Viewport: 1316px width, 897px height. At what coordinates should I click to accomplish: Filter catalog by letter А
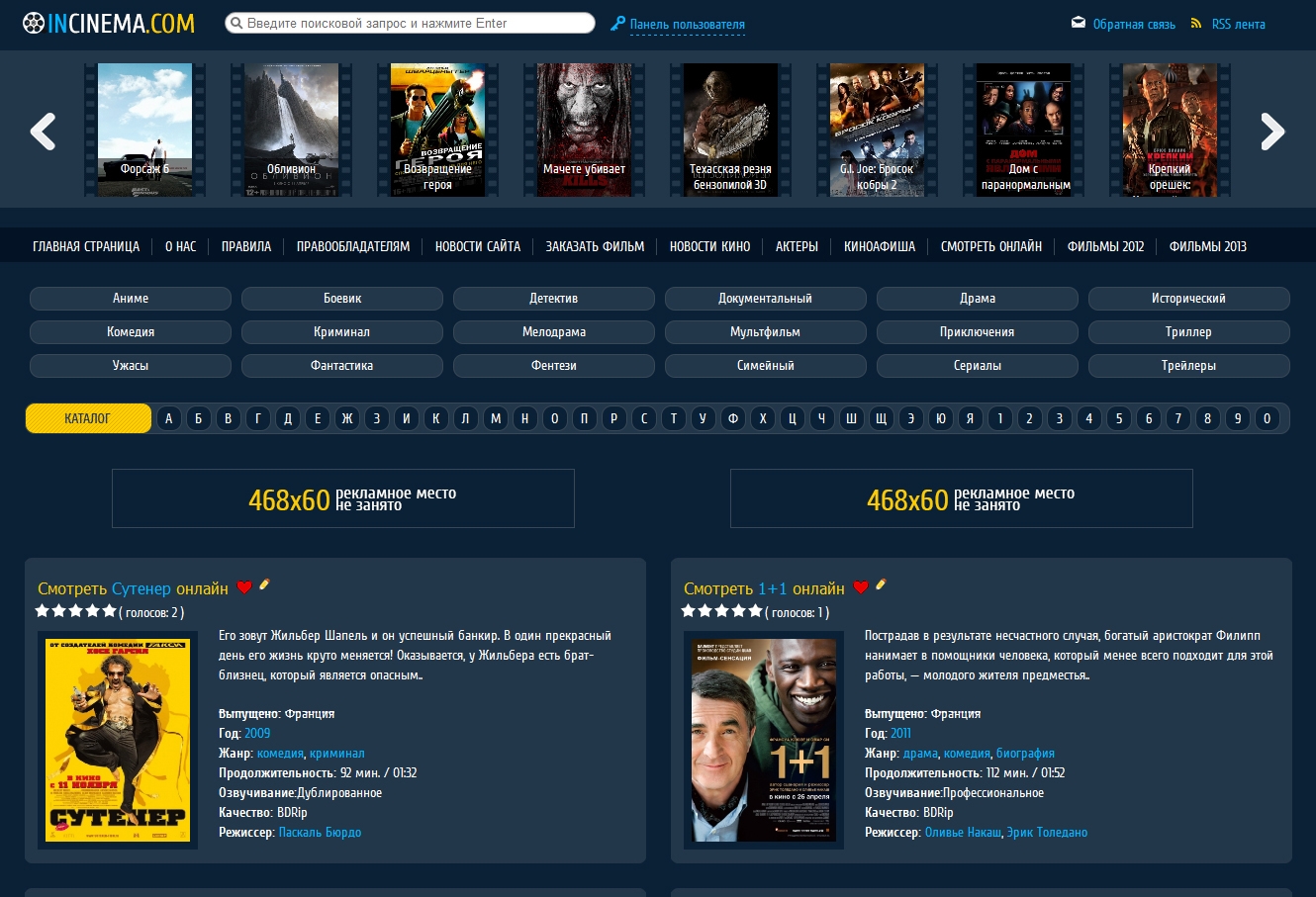169,418
